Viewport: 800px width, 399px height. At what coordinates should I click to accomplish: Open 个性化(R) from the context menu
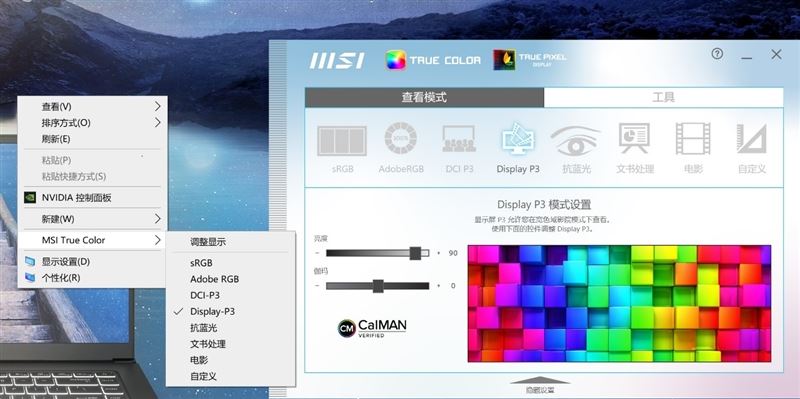click(92, 278)
